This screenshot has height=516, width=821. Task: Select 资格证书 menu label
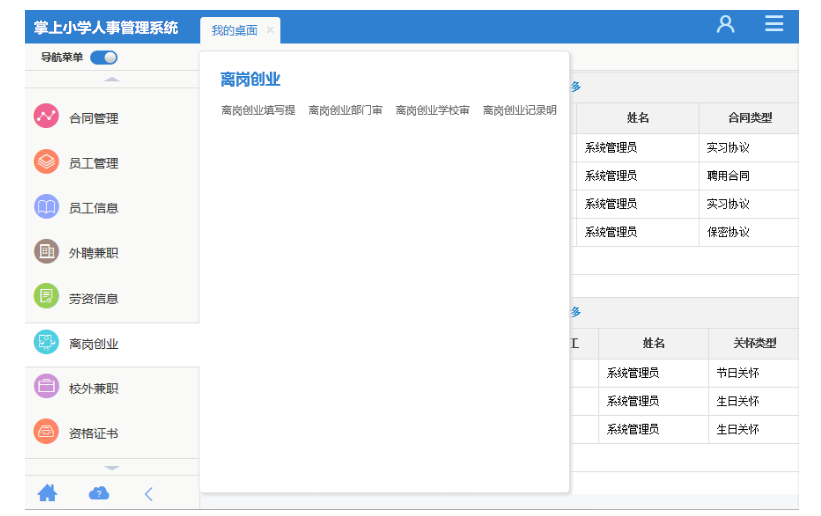[94, 434]
